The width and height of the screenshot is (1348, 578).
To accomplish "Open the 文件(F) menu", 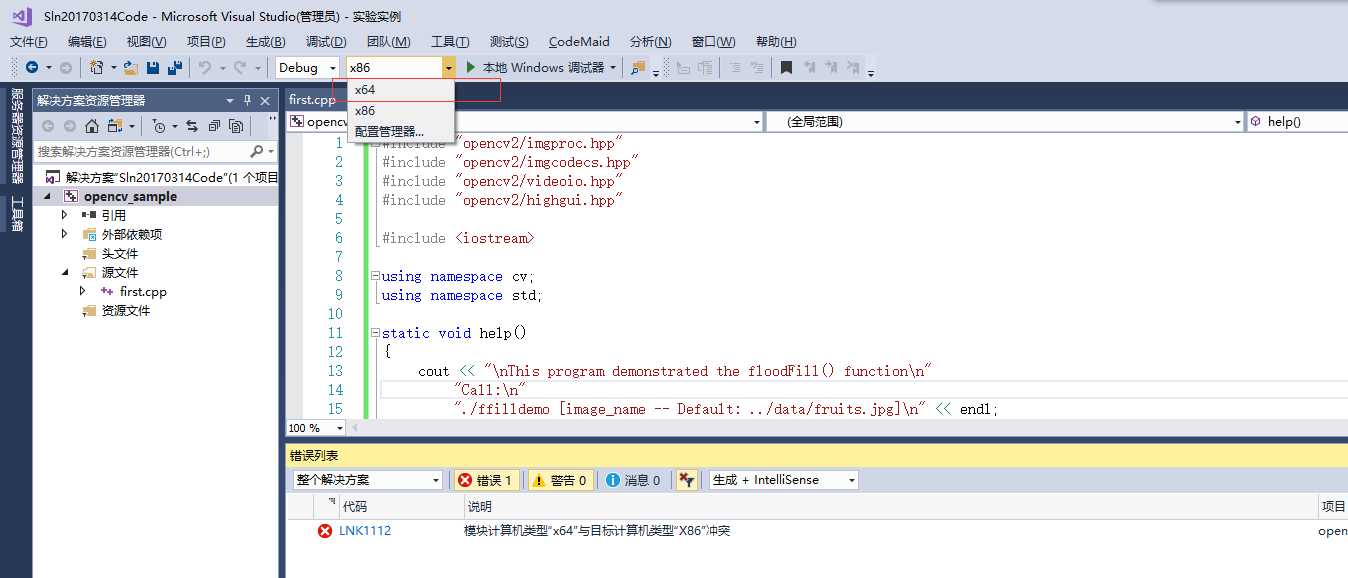I will pyautogui.click(x=29, y=41).
